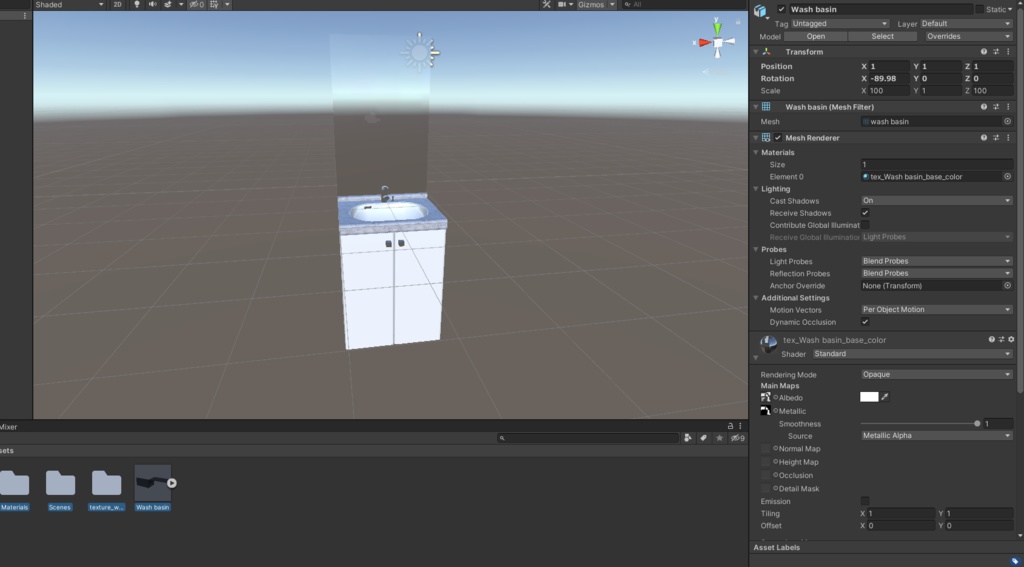The width and height of the screenshot is (1024, 567).
Task: Open material settings gear icon
Action: (x=1011, y=340)
